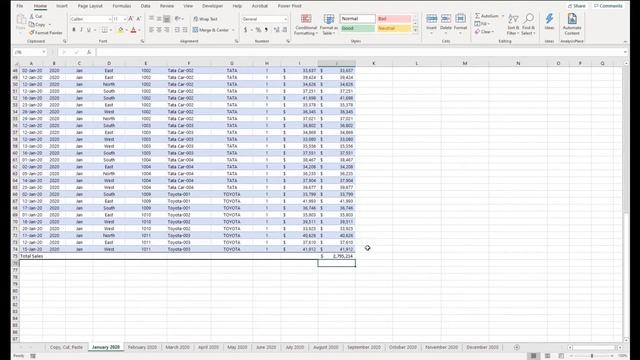640x360 pixels.
Task: Click the Decrease Indent icon
Action: tap(177, 30)
